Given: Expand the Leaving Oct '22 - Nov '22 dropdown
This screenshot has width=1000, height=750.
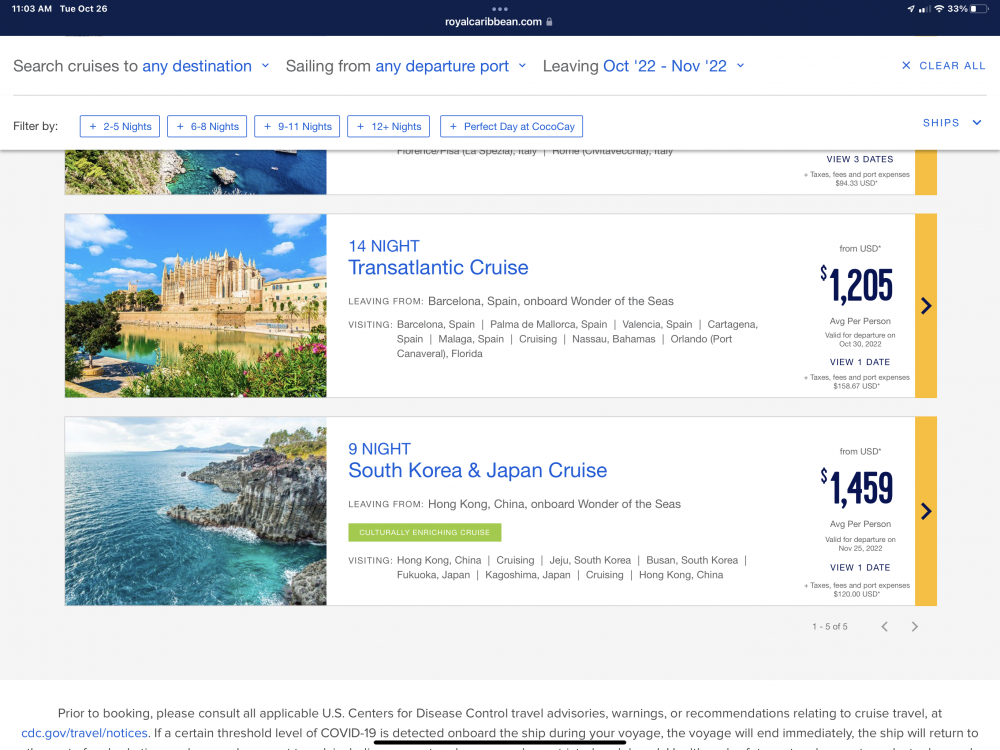Looking at the screenshot, I should coord(672,66).
